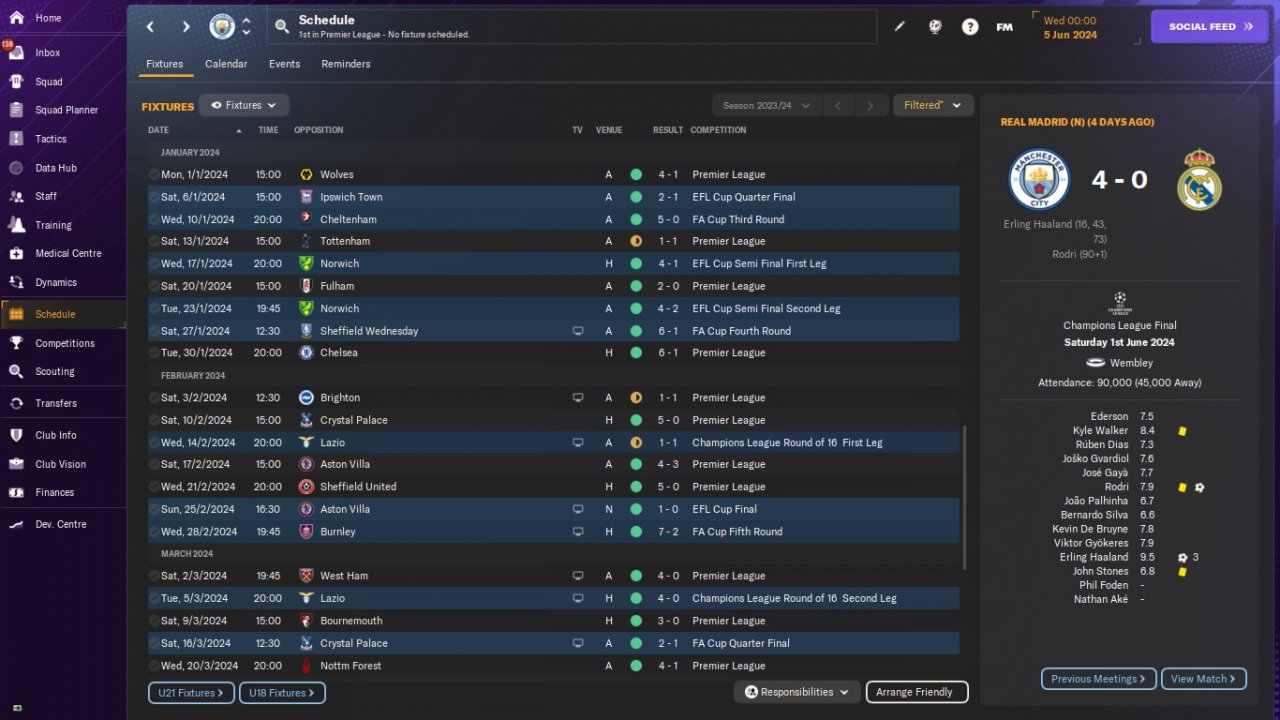Click the TV icon on Sheffield Wednesday row
This screenshot has height=720, width=1280.
(577, 331)
